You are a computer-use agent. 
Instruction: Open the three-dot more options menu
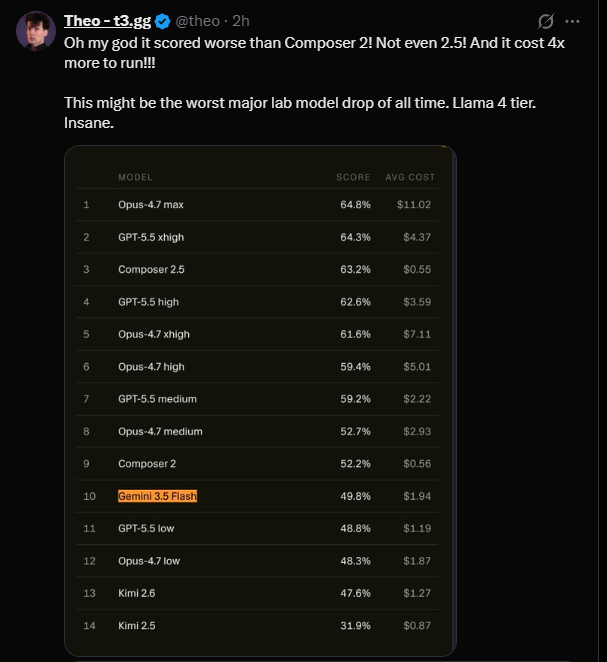(572, 21)
